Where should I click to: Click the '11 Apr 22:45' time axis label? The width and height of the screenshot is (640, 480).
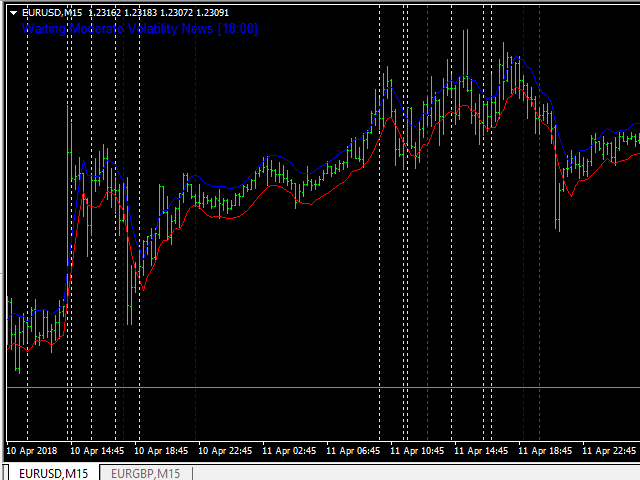click(x=609, y=451)
